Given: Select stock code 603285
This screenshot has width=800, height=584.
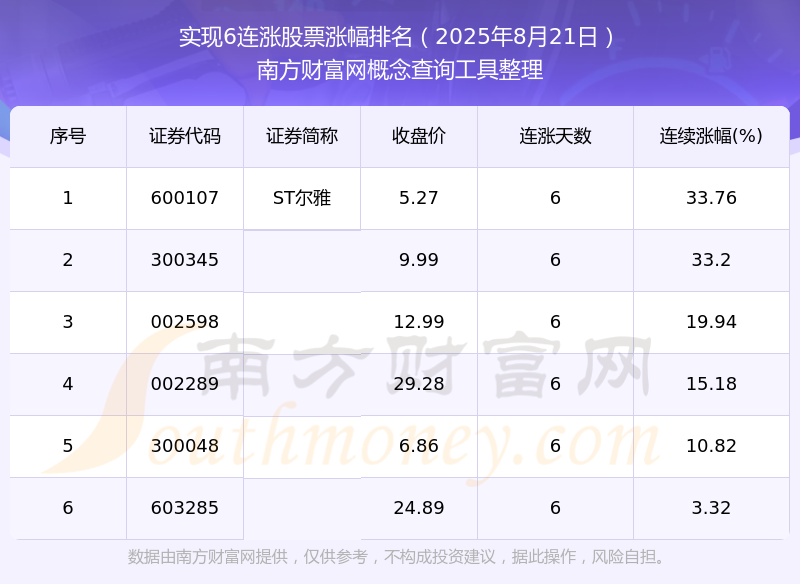Looking at the screenshot, I should [x=185, y=508].
